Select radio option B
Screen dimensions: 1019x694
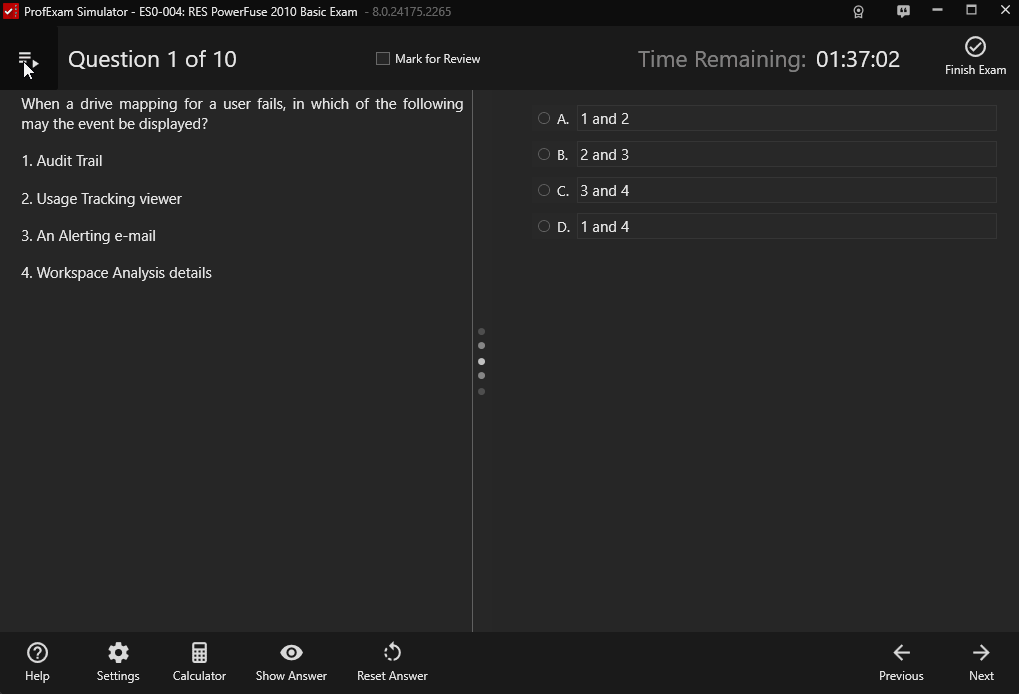[544, 154]
